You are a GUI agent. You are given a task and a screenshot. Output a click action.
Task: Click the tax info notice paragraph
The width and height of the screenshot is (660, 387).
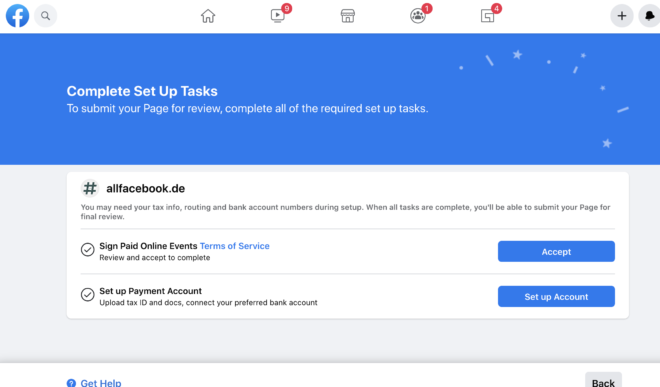pyautogui.click(x=345, y=212)
